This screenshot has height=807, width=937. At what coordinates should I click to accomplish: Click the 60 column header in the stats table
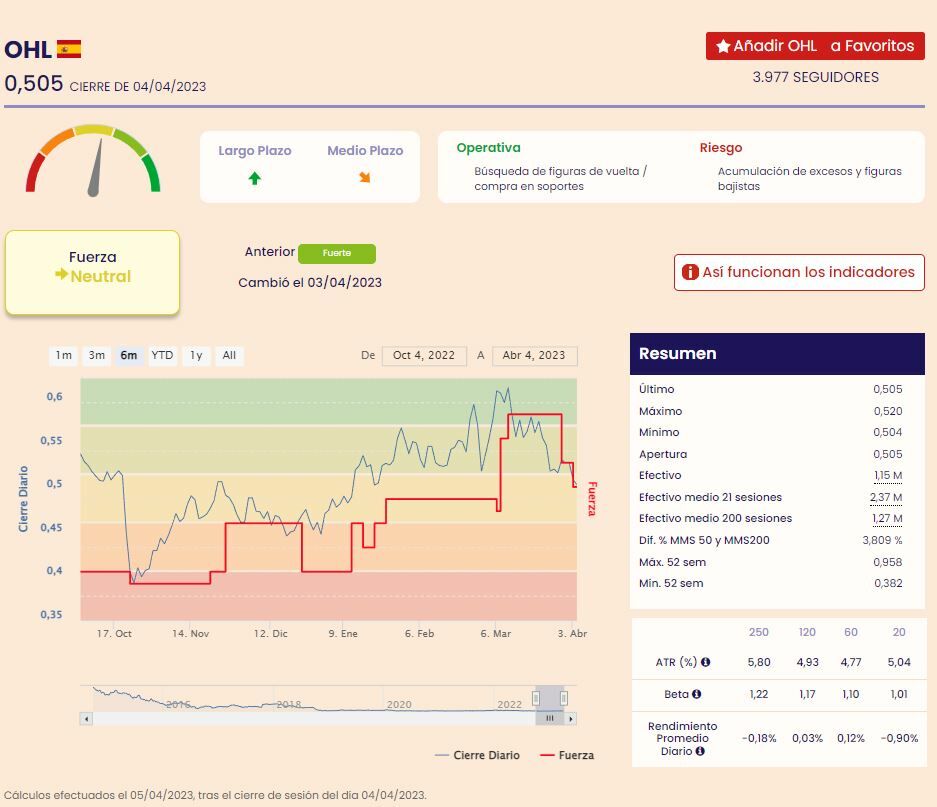[850, 632]
